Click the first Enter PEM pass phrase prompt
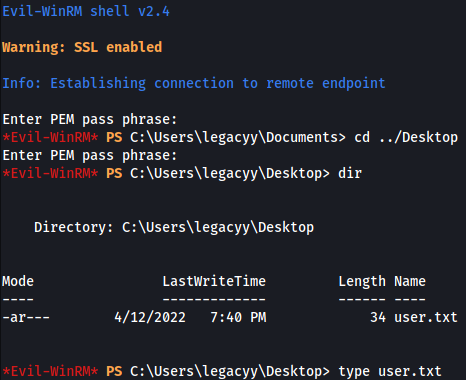Screen dimensions: 466x380 point(90,119)
